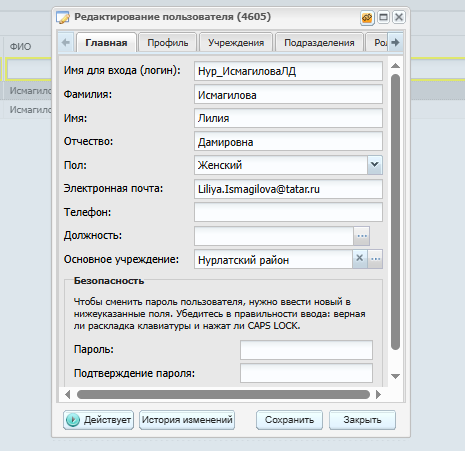This screenshot has height=451, width=465.
Task: Click the Отчество field Дамировна
Action: tap(288, 142)
